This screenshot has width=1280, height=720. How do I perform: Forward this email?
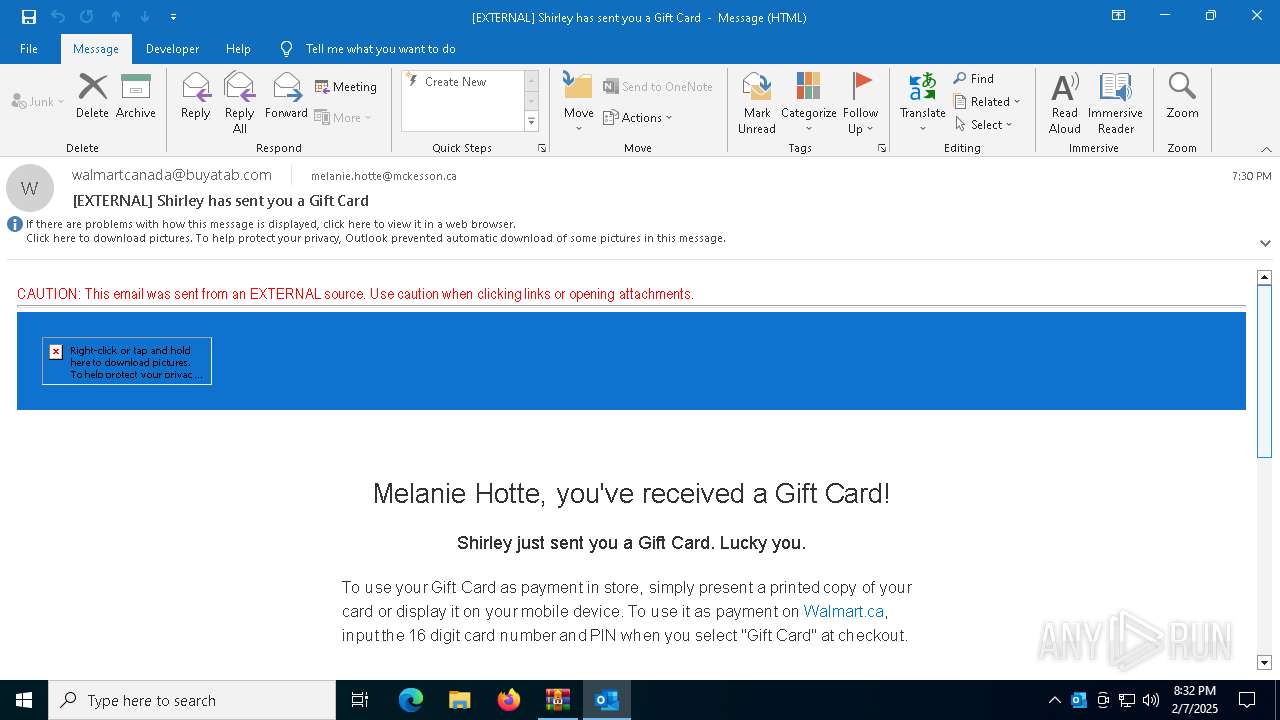pyautogui.click(x=286, y=96)
